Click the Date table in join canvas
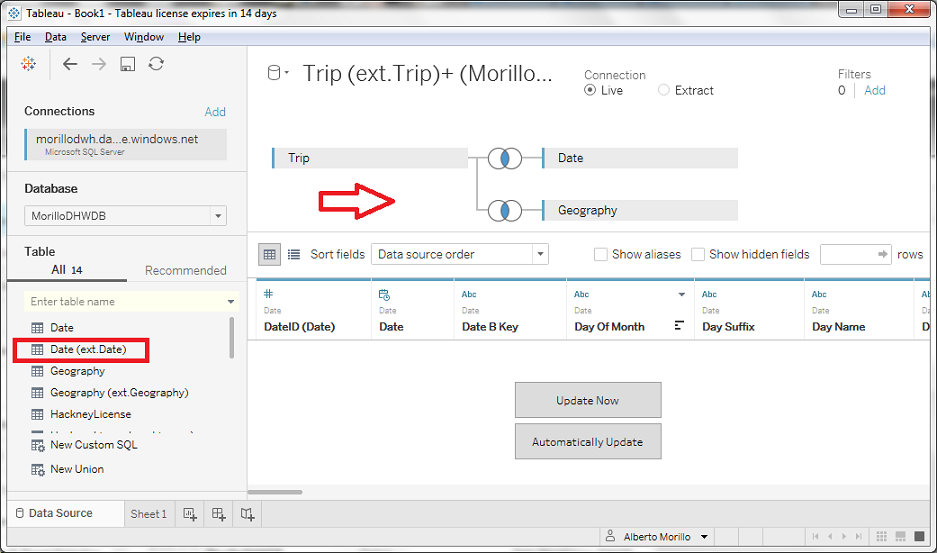Viewport: 937px width, 553px height. point(640,158)
